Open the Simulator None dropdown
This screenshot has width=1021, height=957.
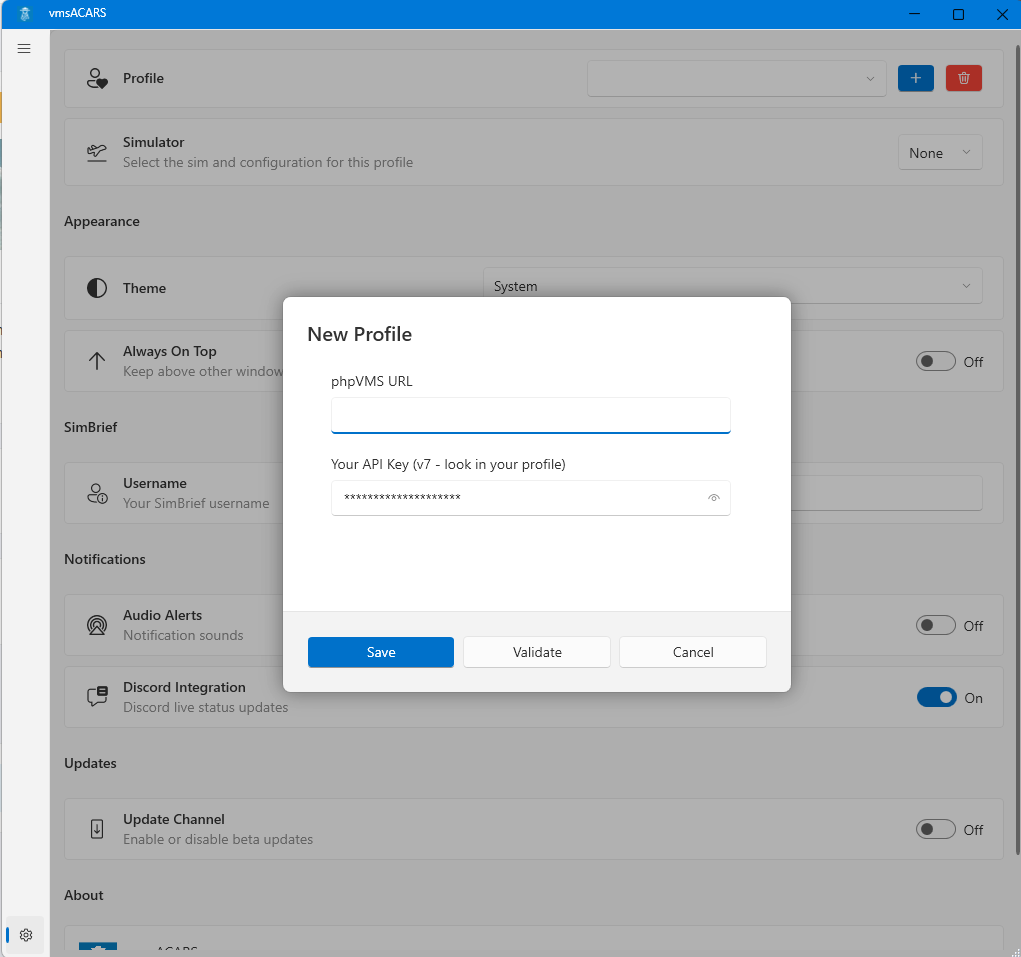(939, 153)
